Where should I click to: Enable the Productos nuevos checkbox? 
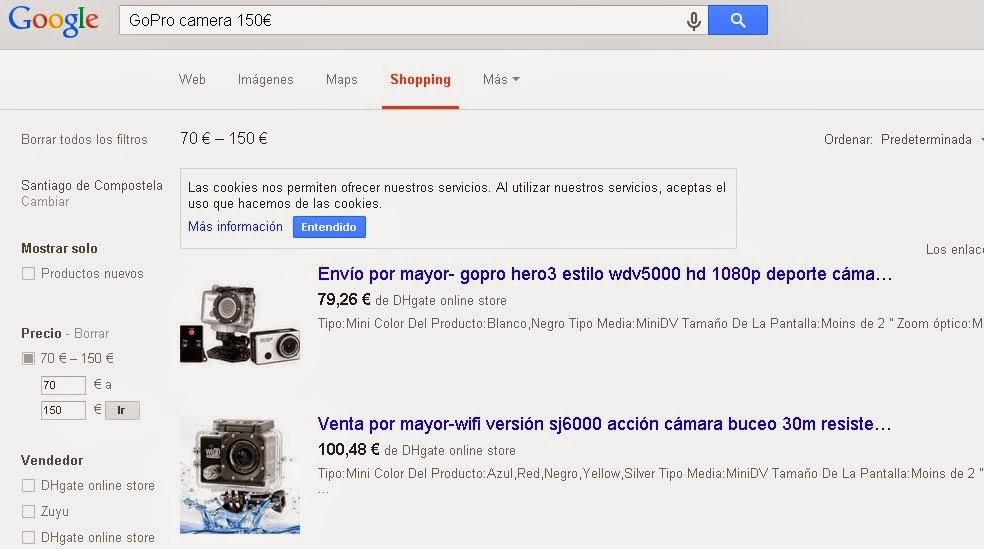coord(28,274)
